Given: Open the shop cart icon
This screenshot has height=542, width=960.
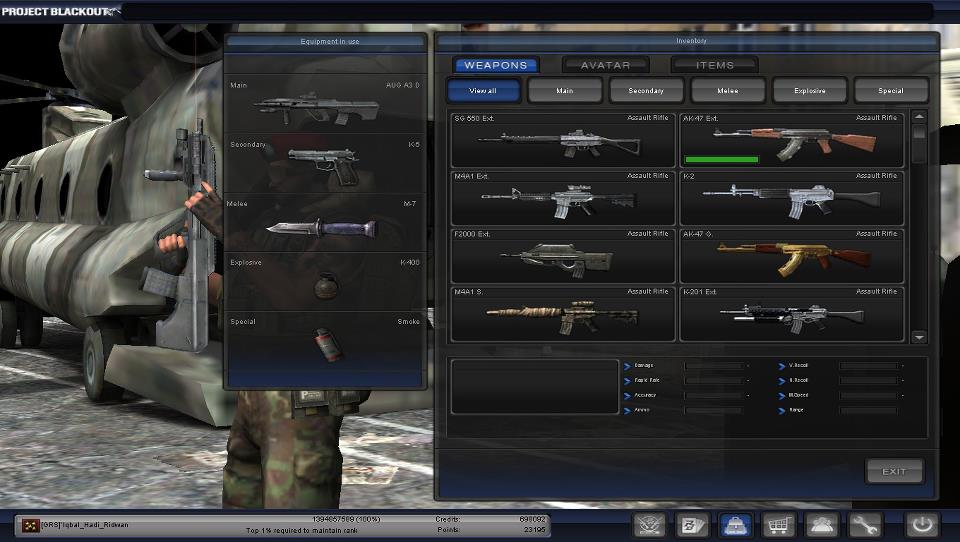Looking at the screenshot, I should pos(778,525).
